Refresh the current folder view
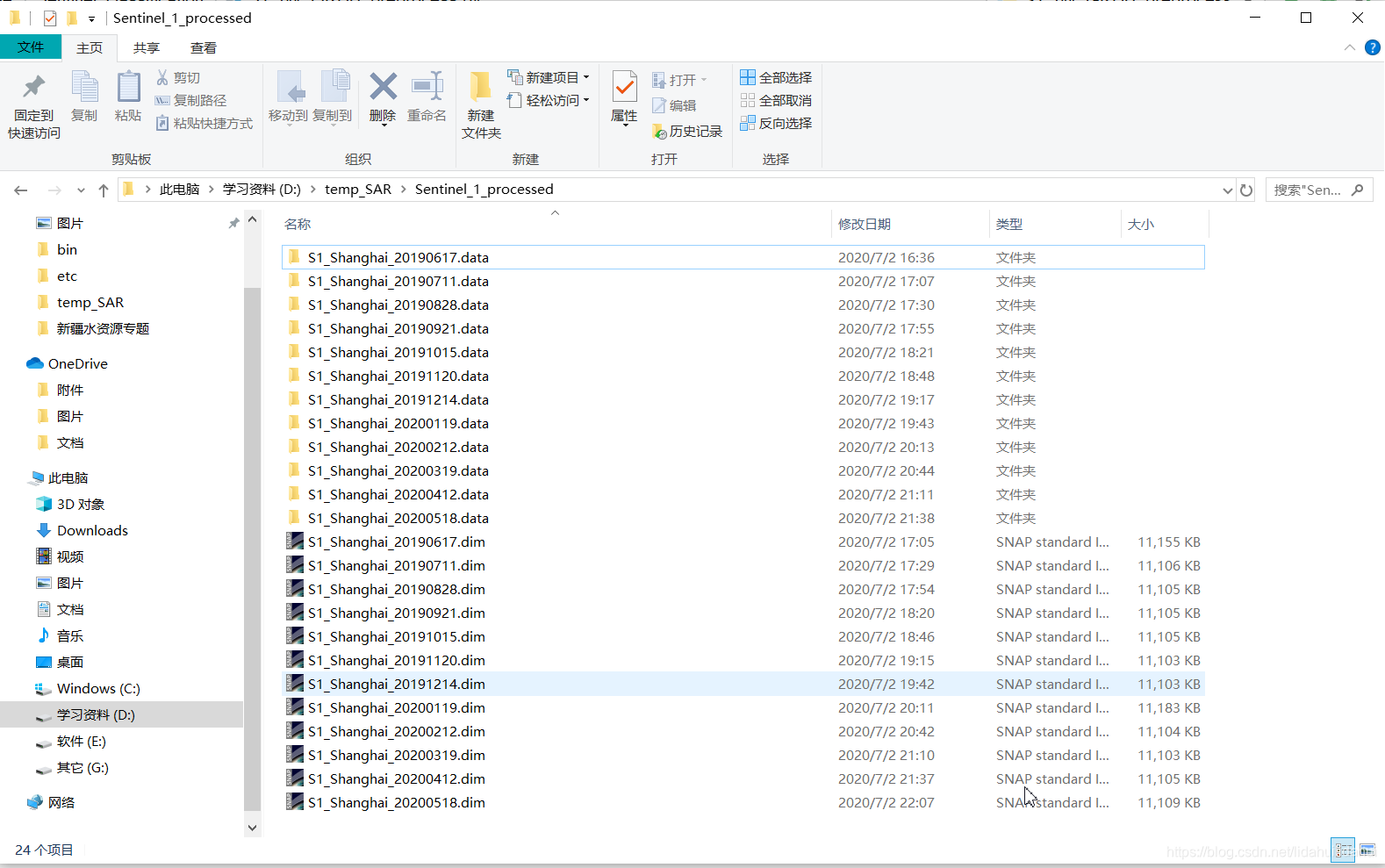Viewport: 1385px width, 868px height. tap(1246, 190)
